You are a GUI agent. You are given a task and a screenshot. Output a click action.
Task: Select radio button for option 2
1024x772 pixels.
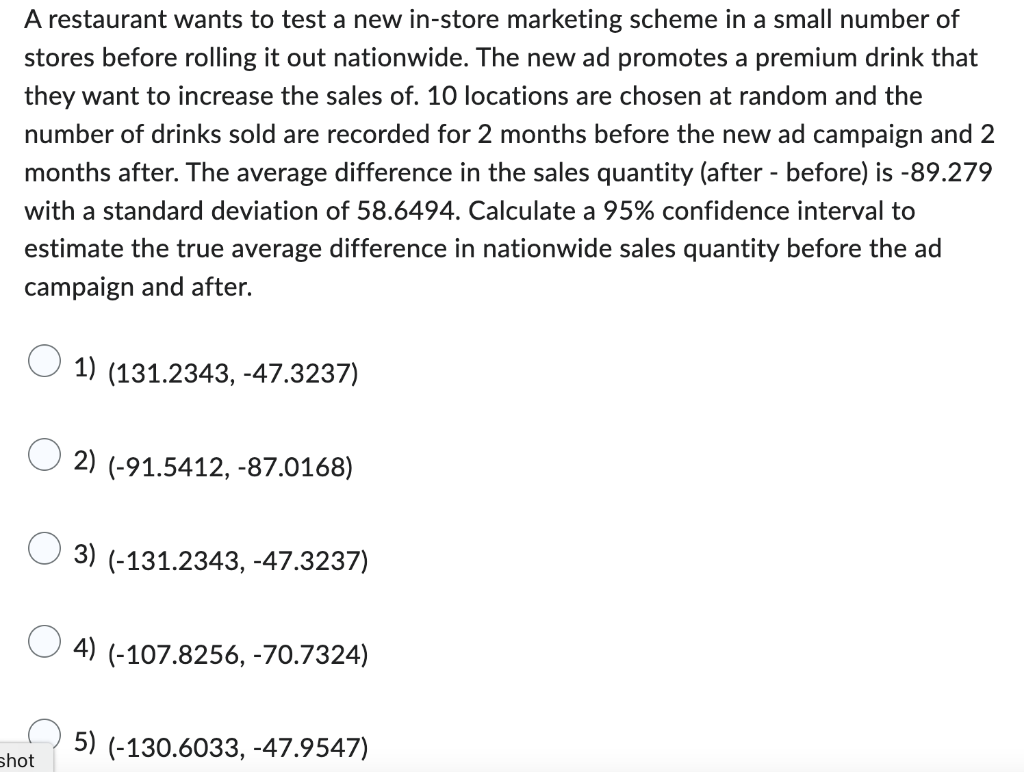pos(43,457)
